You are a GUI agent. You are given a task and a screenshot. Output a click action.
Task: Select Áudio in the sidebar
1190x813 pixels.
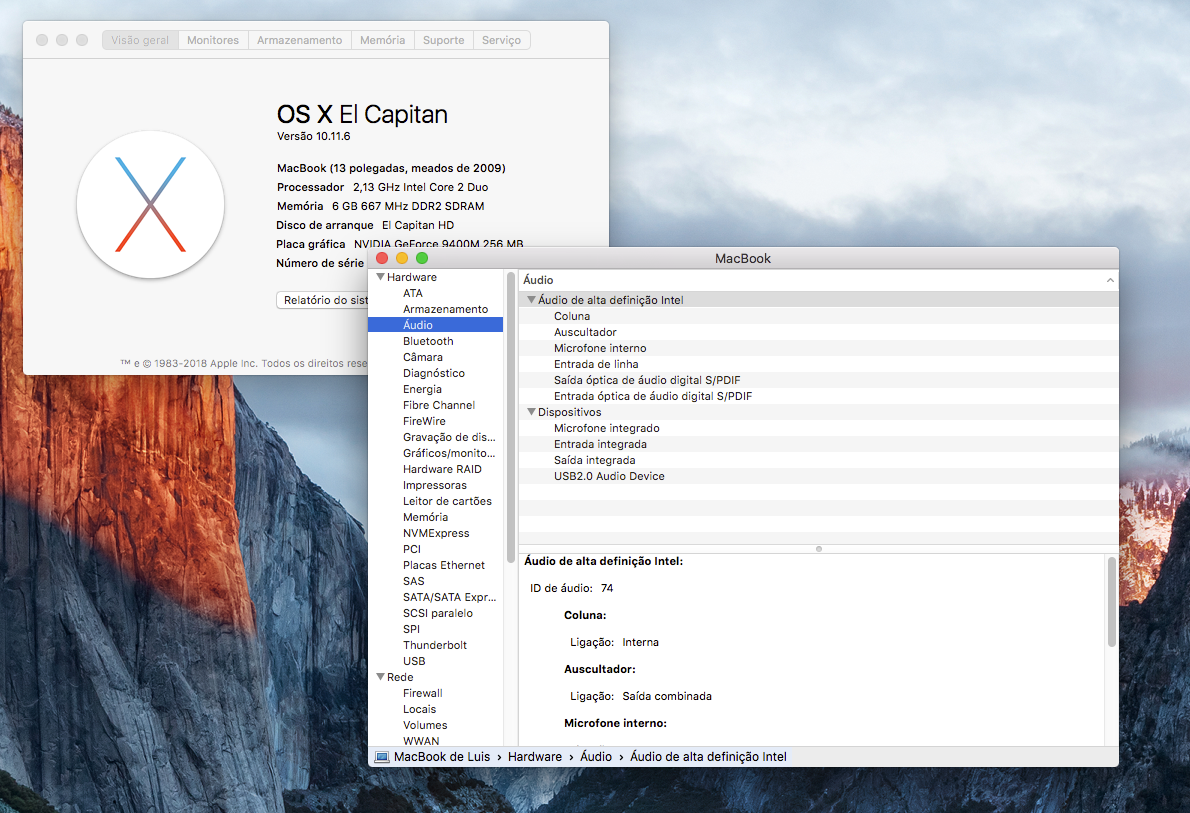435,325
